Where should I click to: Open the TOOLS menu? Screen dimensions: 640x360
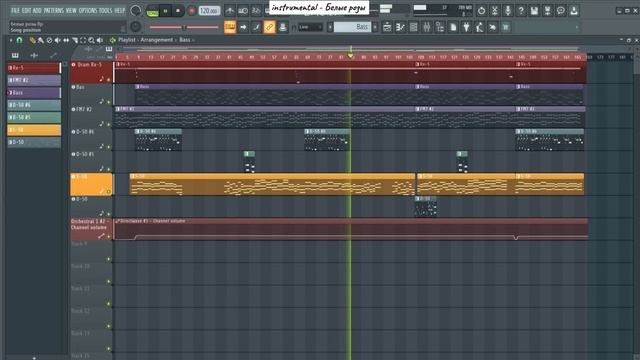105,10
